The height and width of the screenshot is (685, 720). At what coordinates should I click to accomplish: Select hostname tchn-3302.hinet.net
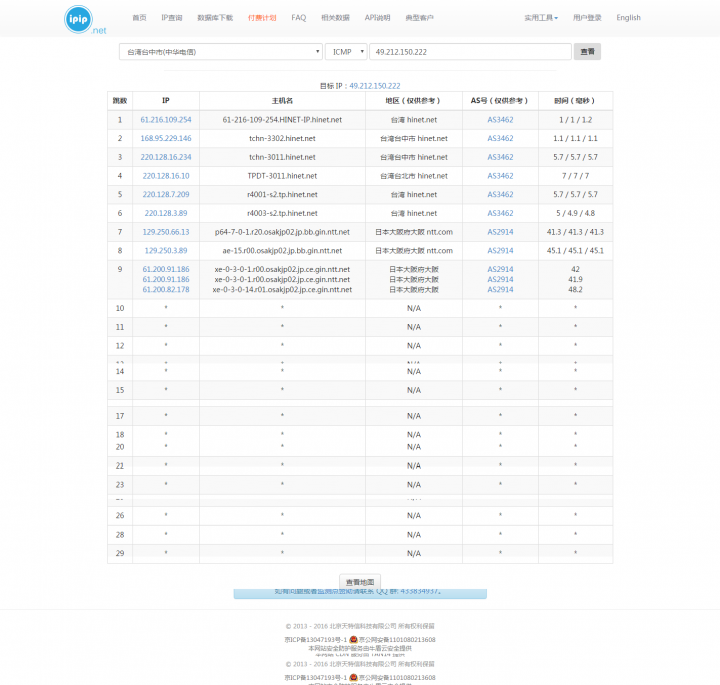pos(282,138)
